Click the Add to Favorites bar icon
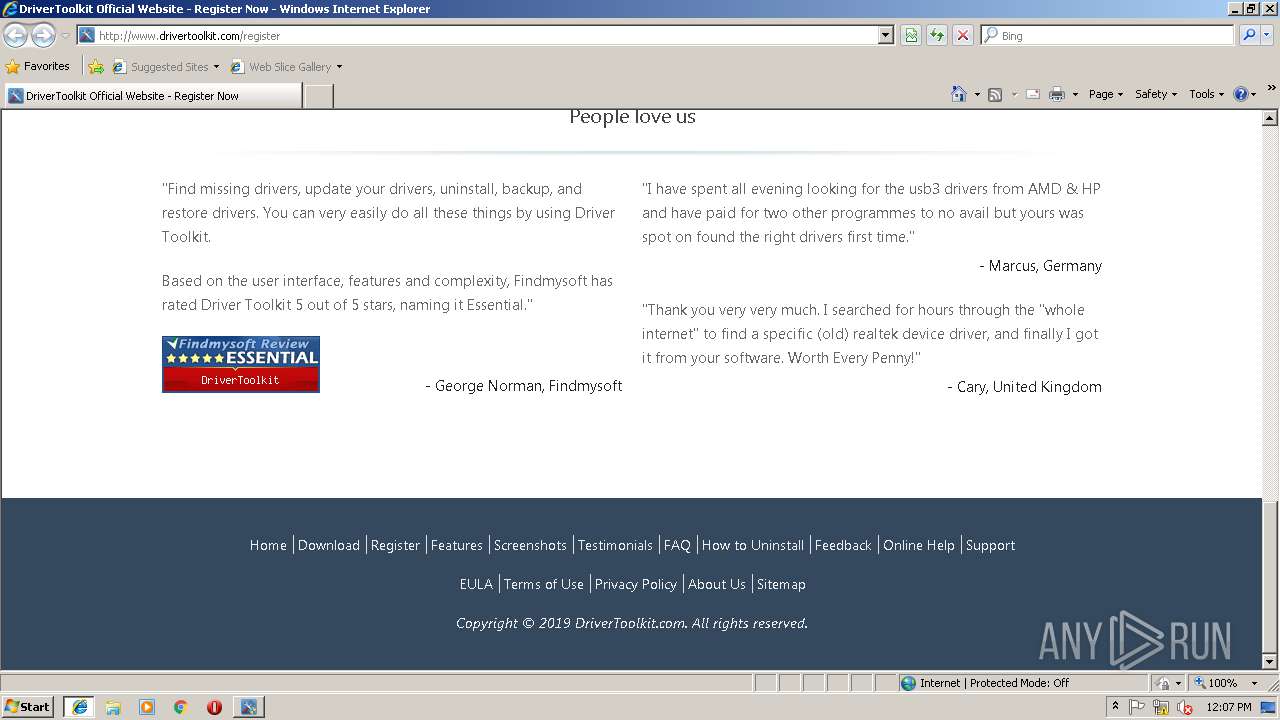The height and width of the screenshot is (720, 1280). pyautogui.click(x=95, y=67)
